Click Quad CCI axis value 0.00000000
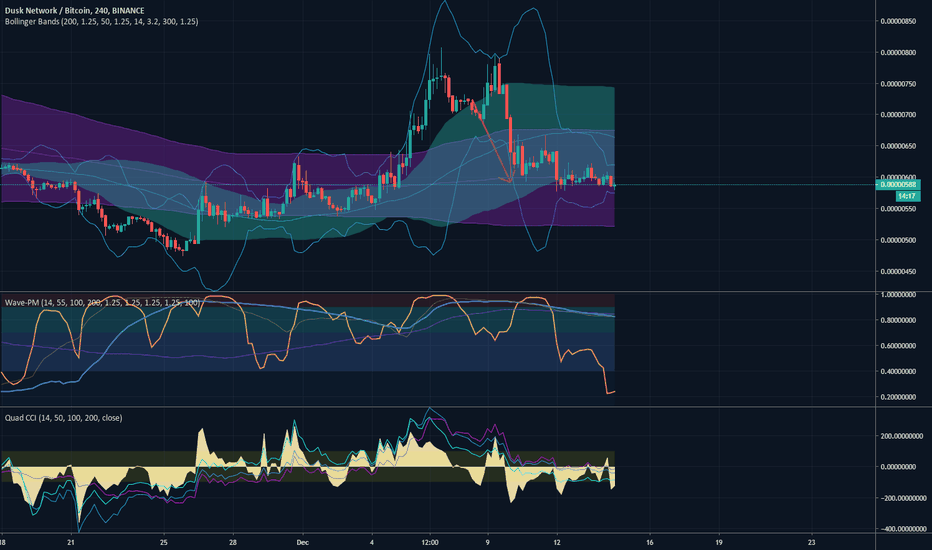The height and width of the screenshot is (550, 932). [898, 467]
